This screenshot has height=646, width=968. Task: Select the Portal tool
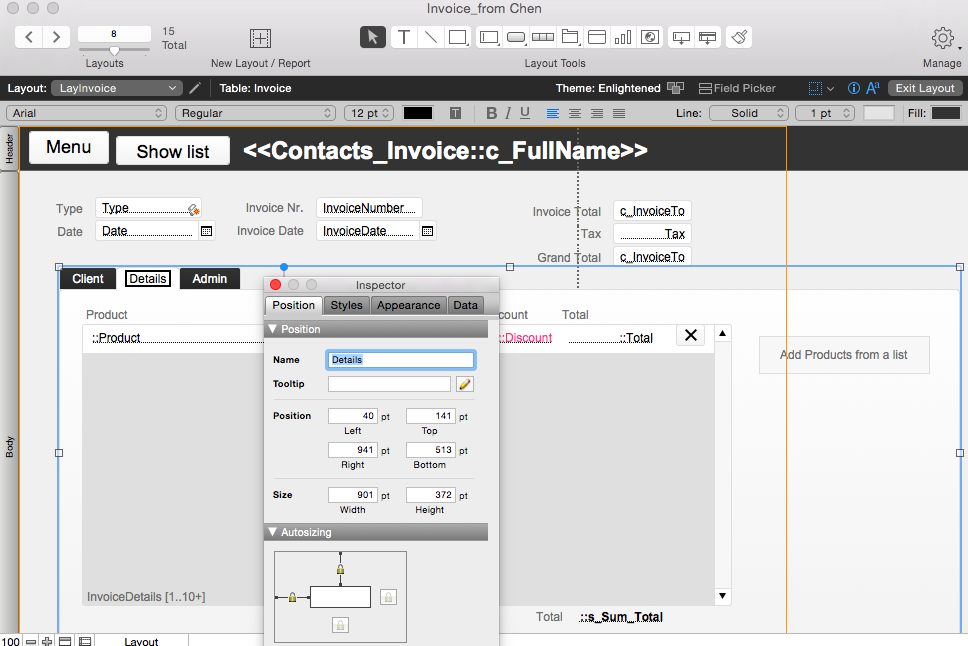tap(597, 37)
